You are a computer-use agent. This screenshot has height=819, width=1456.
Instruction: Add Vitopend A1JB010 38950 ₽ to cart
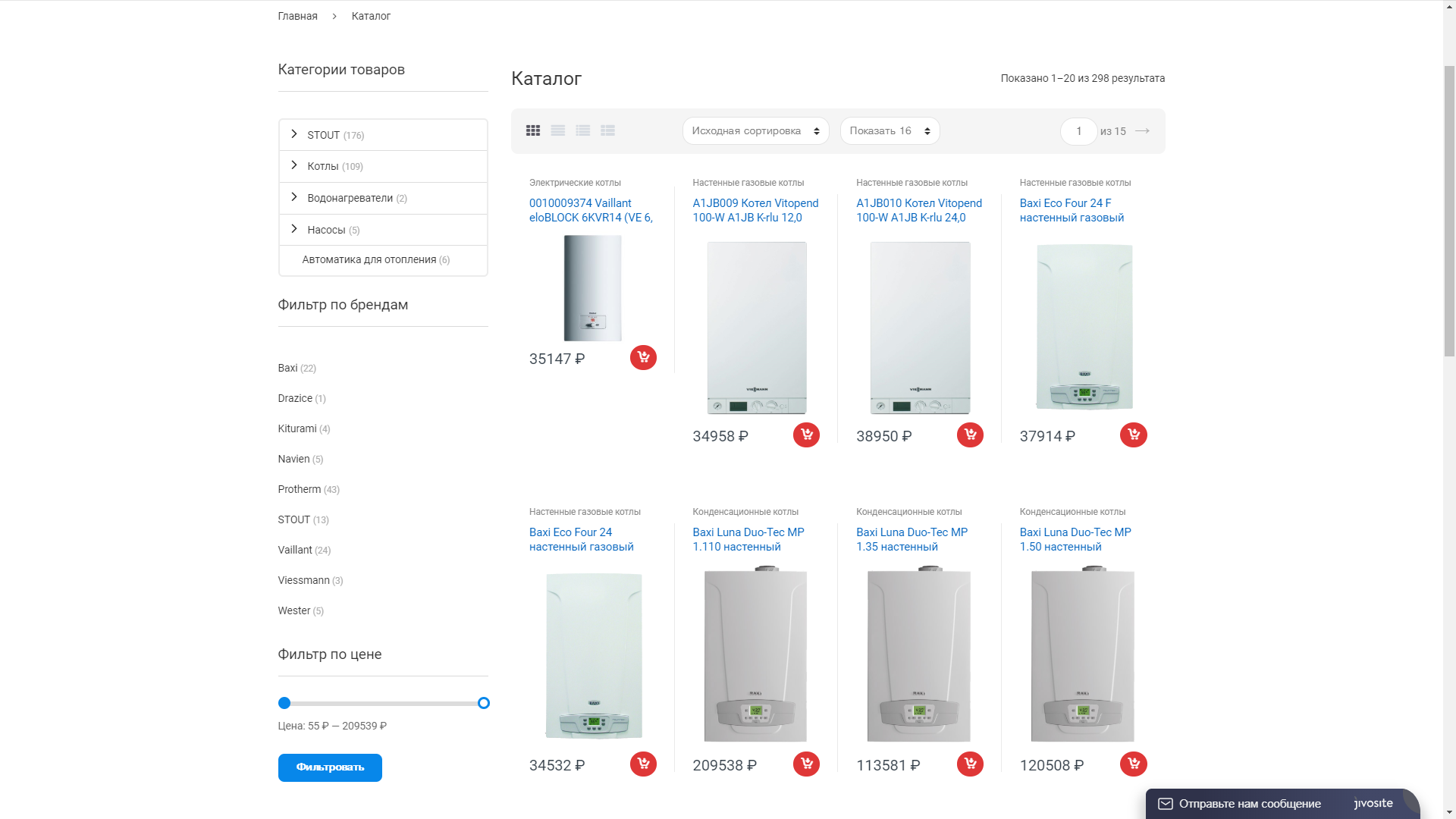(x=970, y=435)
